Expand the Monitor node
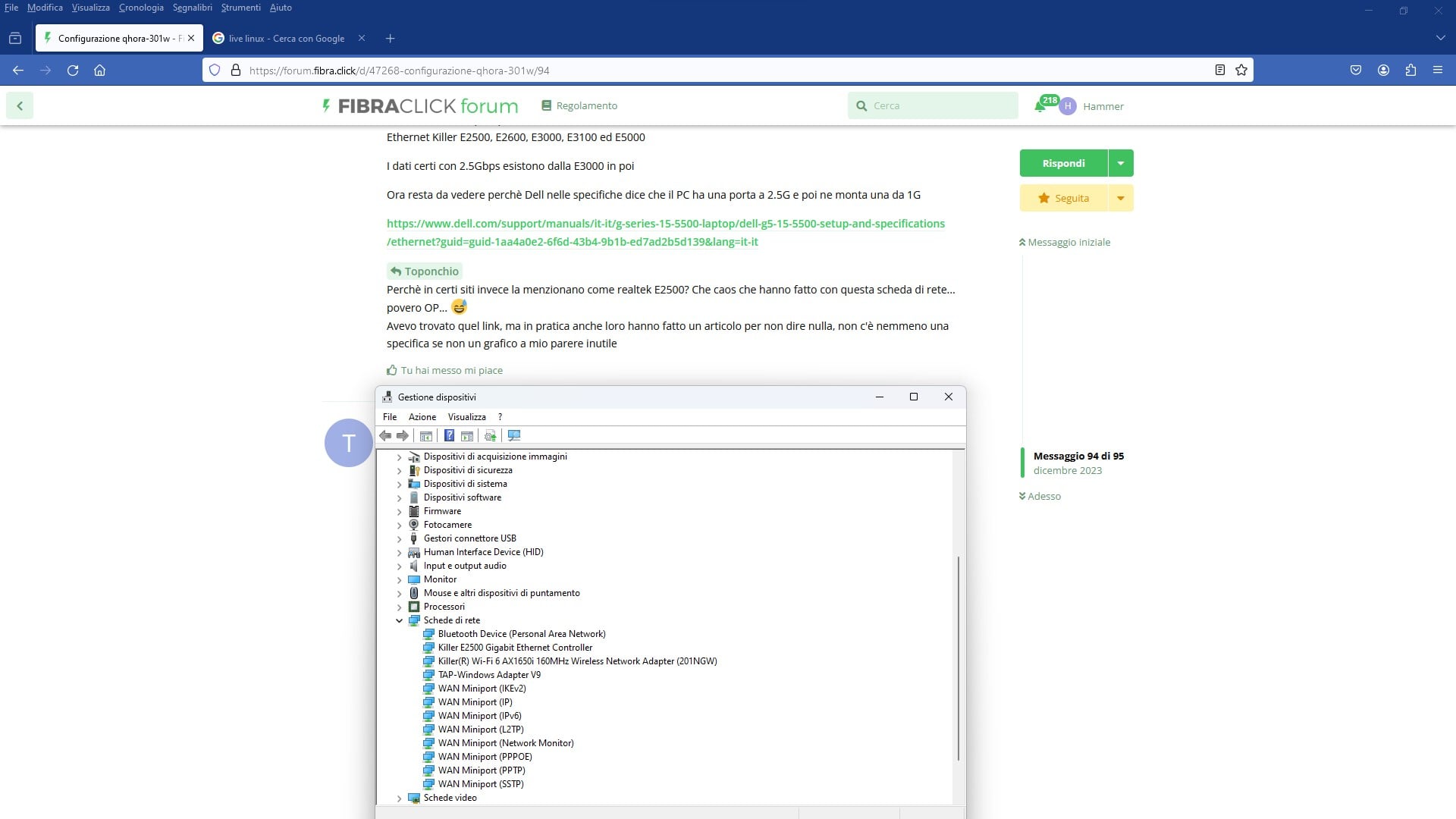The image size is (1456, 819). tap(400, 579)
